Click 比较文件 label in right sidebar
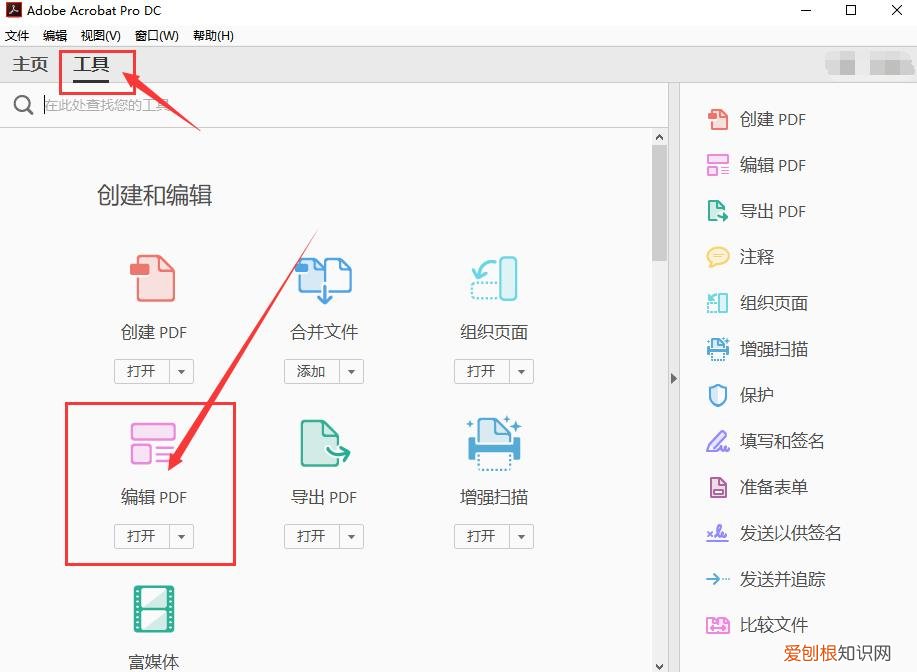The width and height of the screenshot is (917, 672). (774, 625)
